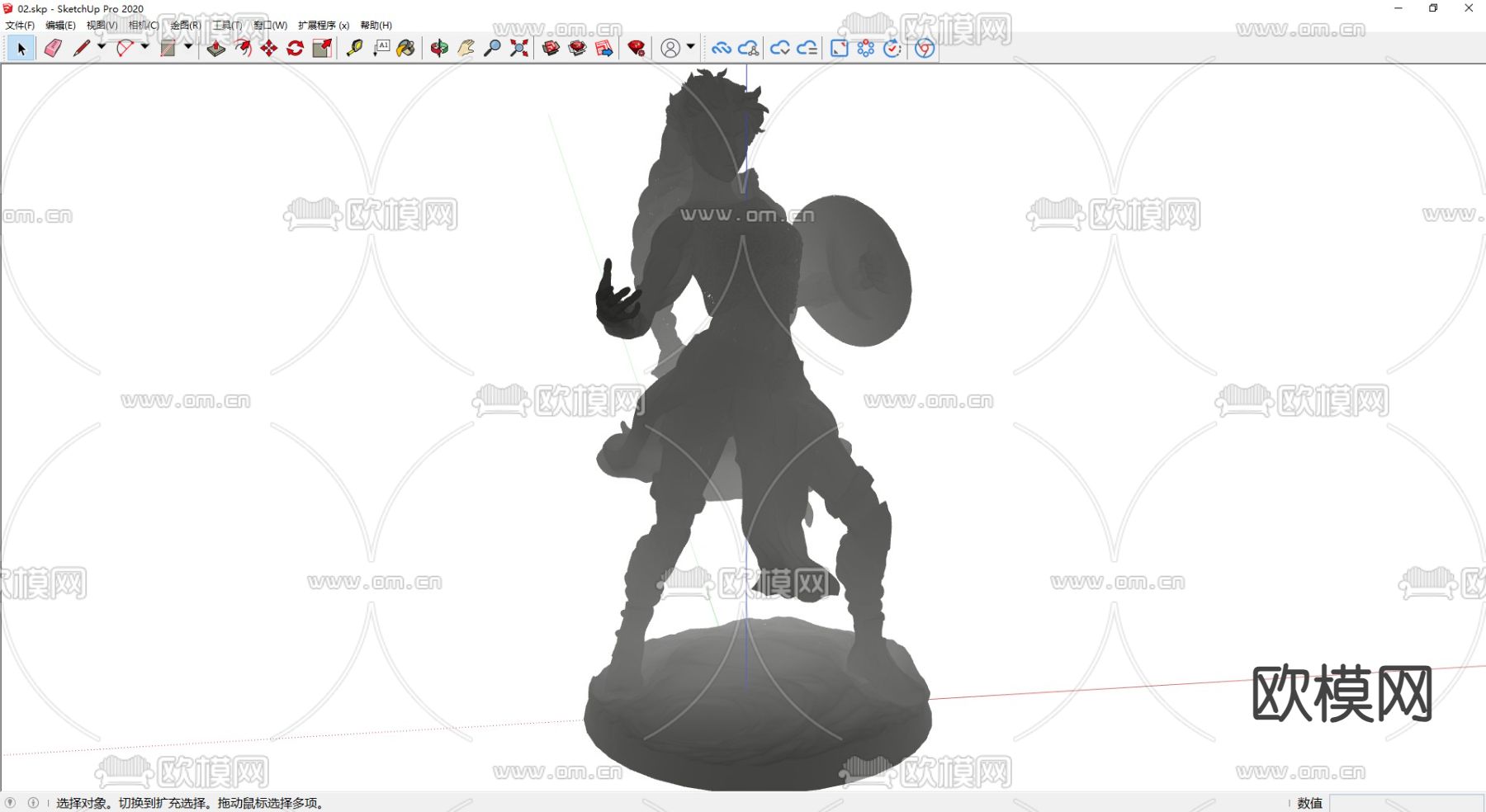1486x812 pixels.
Task: Select the Paint Bucket tool
Action: [406, 49]
